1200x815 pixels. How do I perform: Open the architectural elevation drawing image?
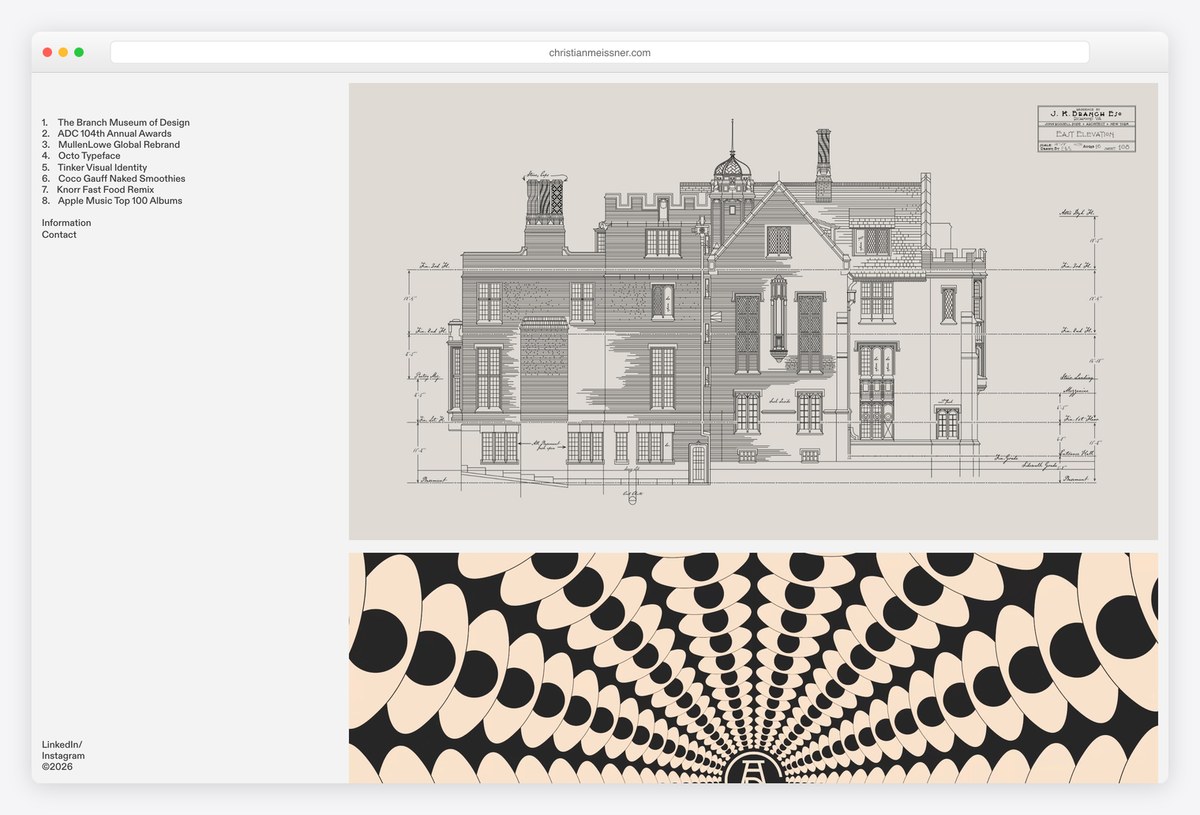pyautogui.click(x=753, y=311)
